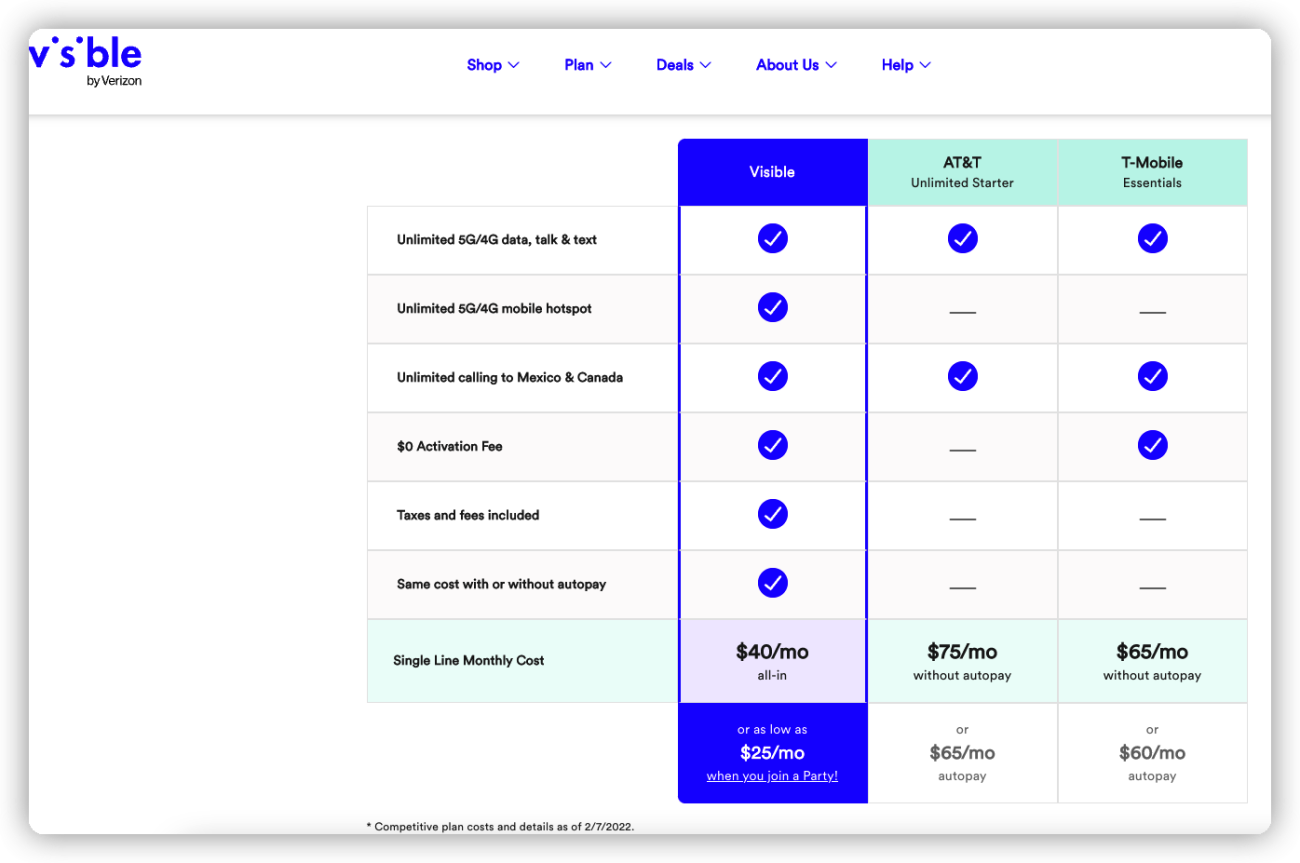1300x863 pixels.
Task: Click the '$0 Activation Fee' label
Action: pos(449,447)
